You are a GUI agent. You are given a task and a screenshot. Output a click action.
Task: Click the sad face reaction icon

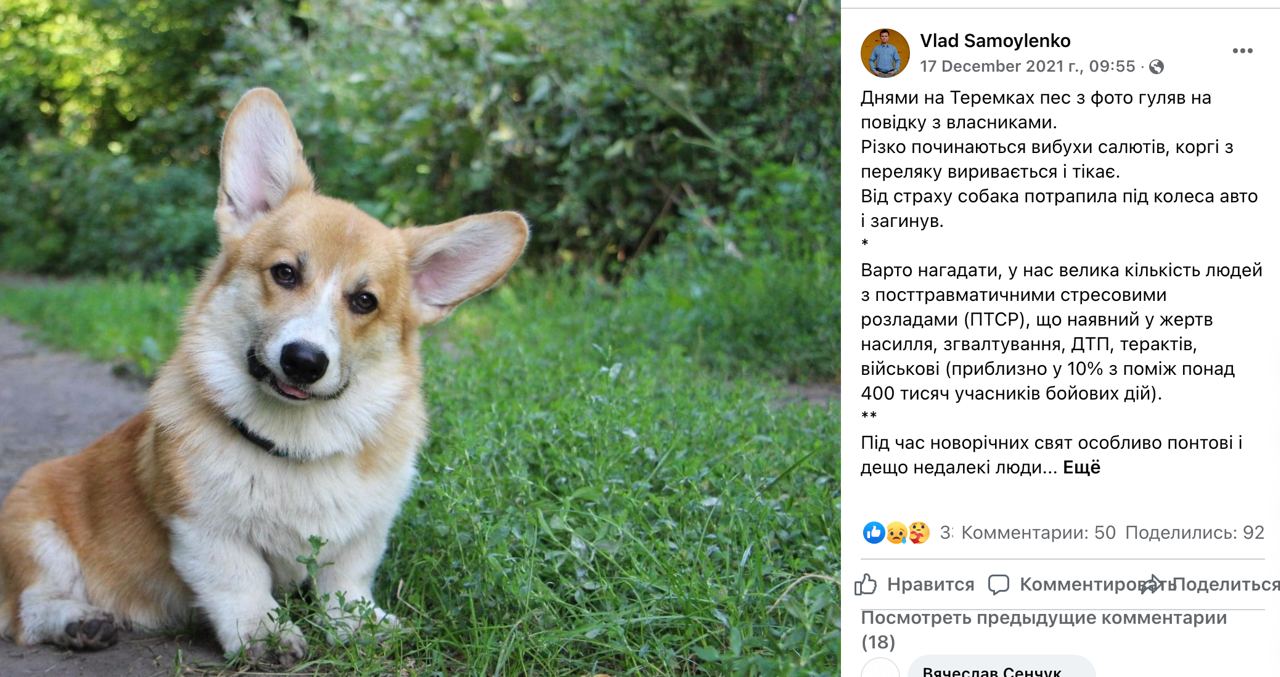896,533
